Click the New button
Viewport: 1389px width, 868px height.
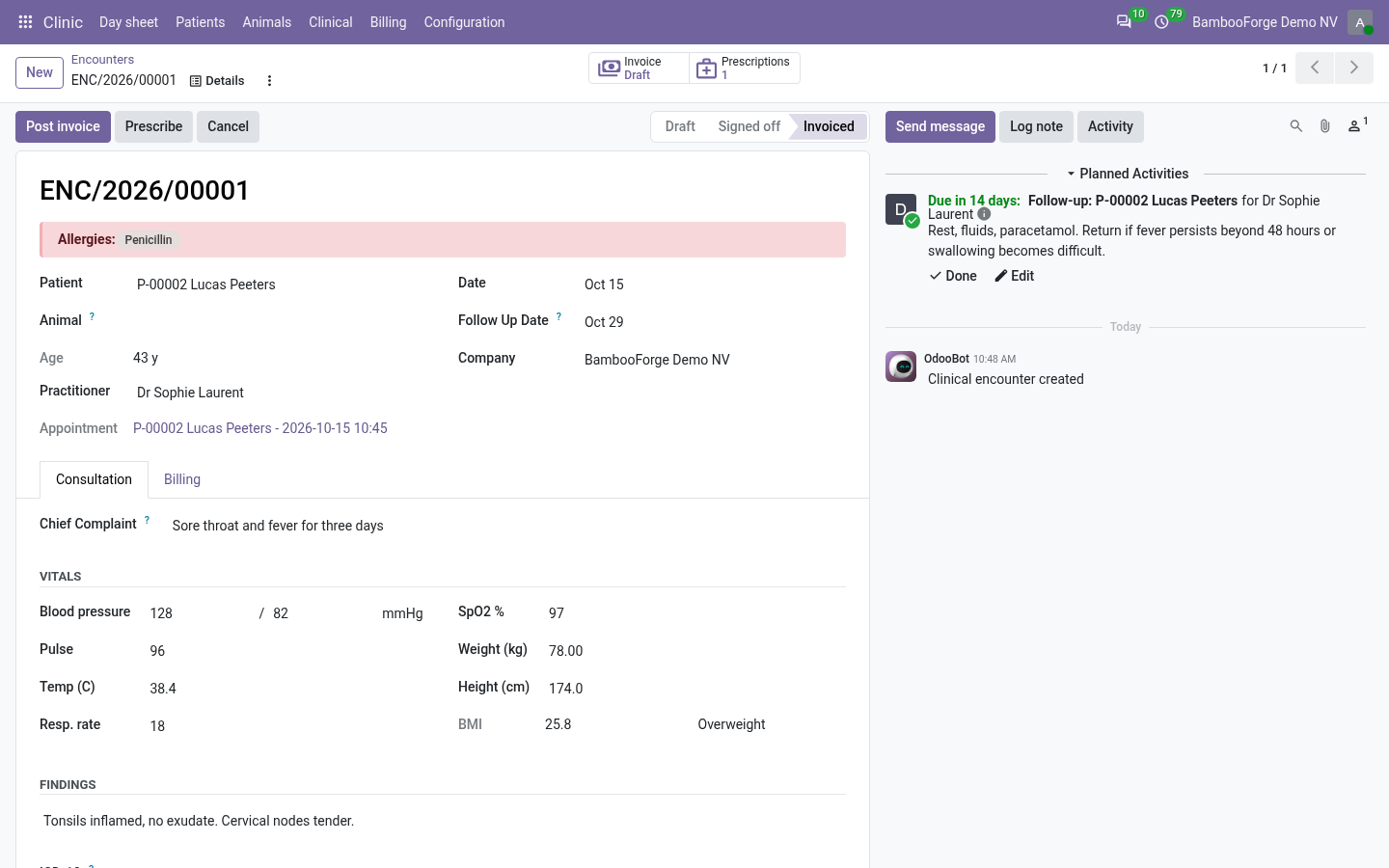pos(40,72)
